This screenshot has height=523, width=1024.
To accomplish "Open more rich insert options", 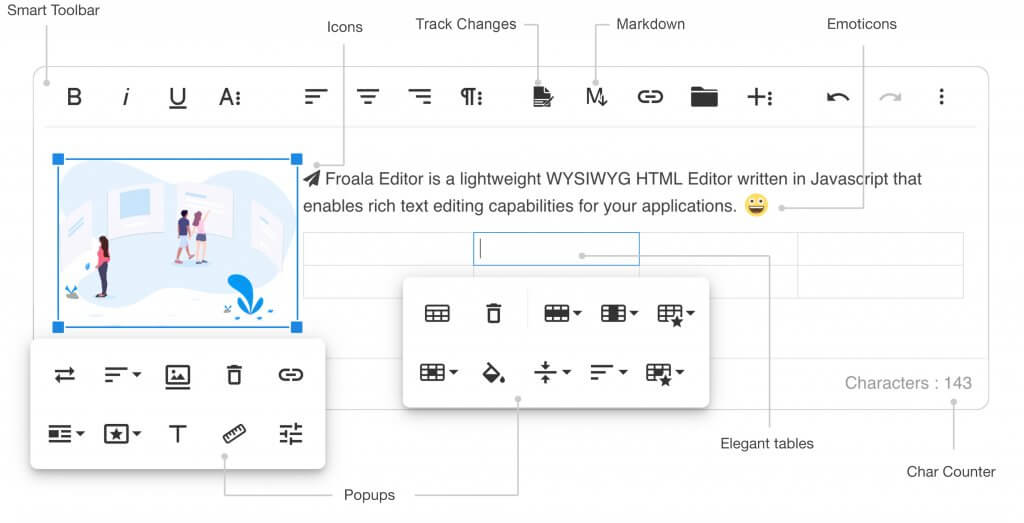I will pyautogui.click(x=760, y=97).
